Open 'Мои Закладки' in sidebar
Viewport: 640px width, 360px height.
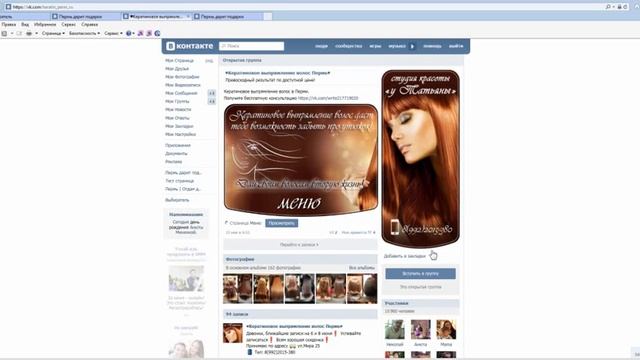[x=179, y=126]
